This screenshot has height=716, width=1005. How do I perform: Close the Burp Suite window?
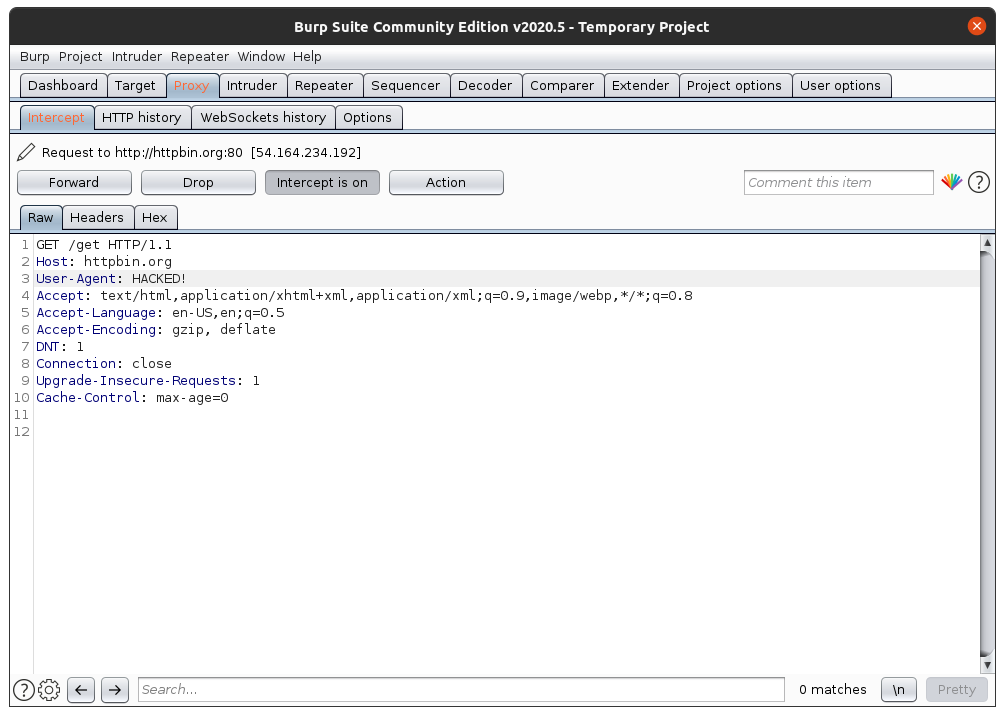click(976, 27)
